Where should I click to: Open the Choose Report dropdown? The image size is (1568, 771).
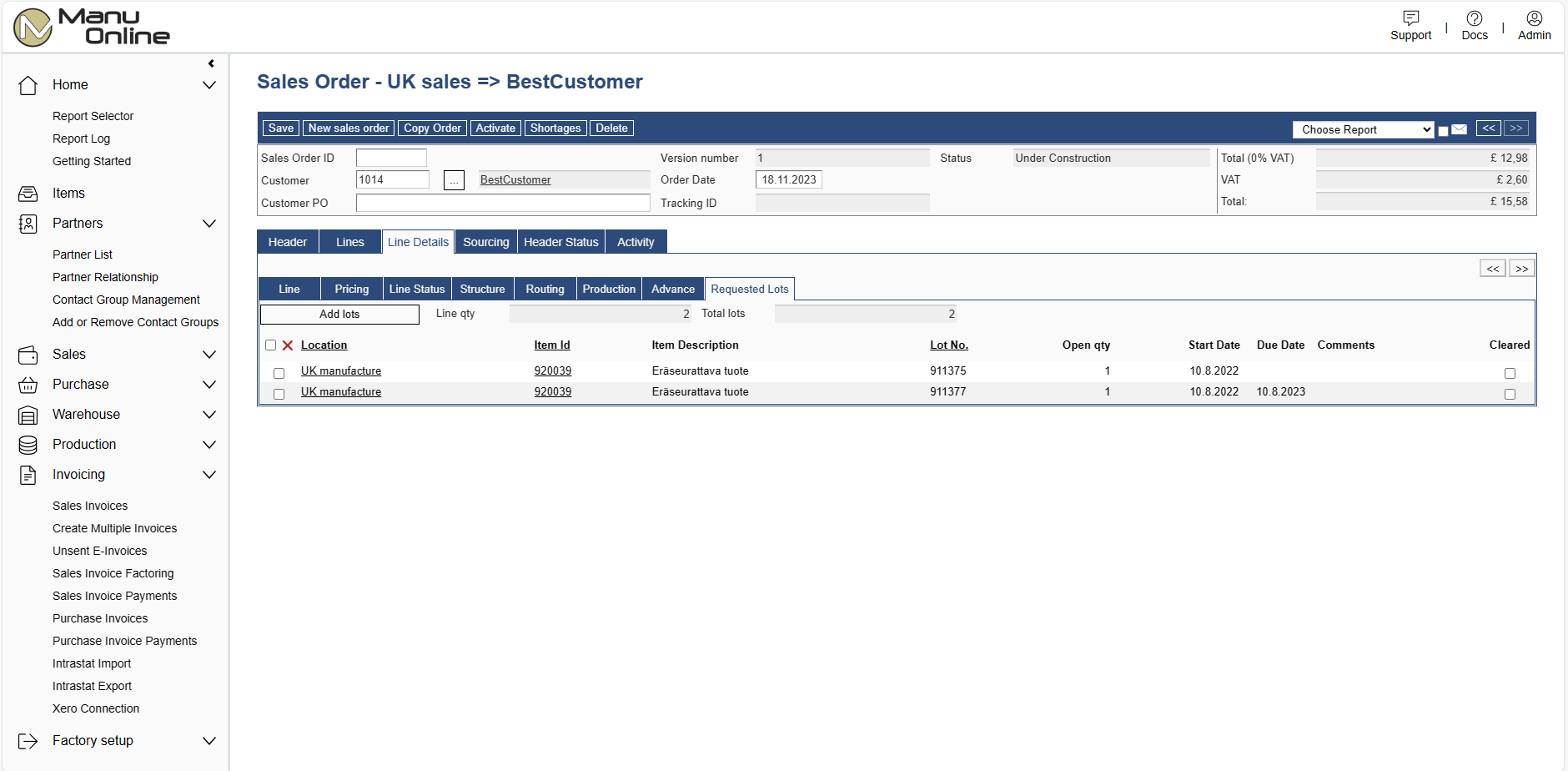pos(1363,129)
